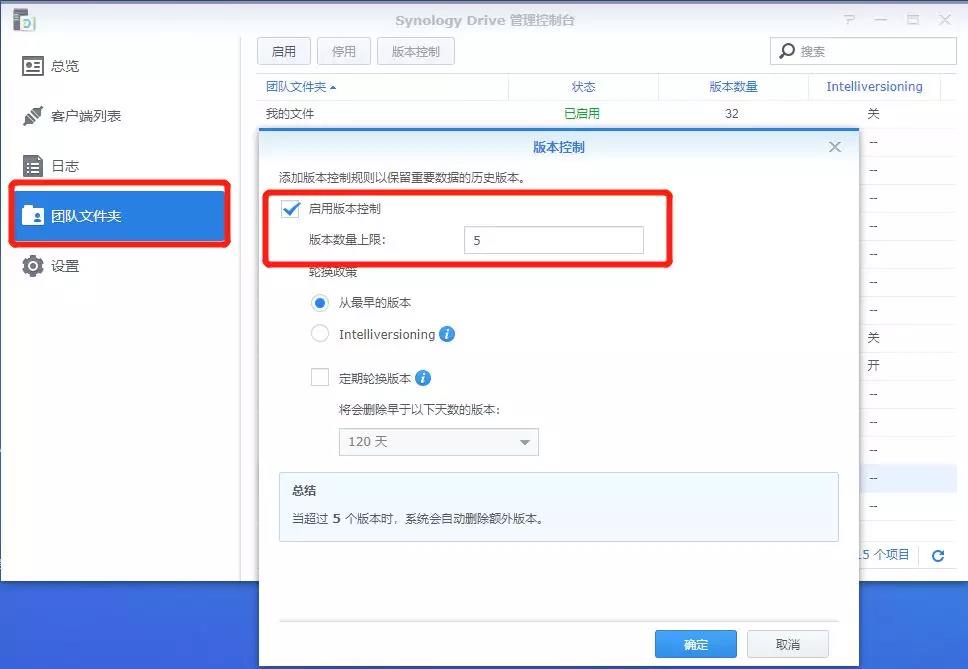The height and width of the screenshot is (669, 968).
Task: Click the 版本数量上限 input field
Action: tap(554, 240)
